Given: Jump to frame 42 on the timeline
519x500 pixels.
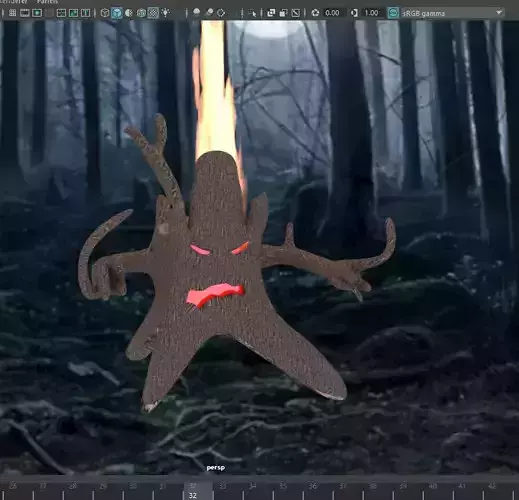Looking at the screenshot, I should (492, 486).
